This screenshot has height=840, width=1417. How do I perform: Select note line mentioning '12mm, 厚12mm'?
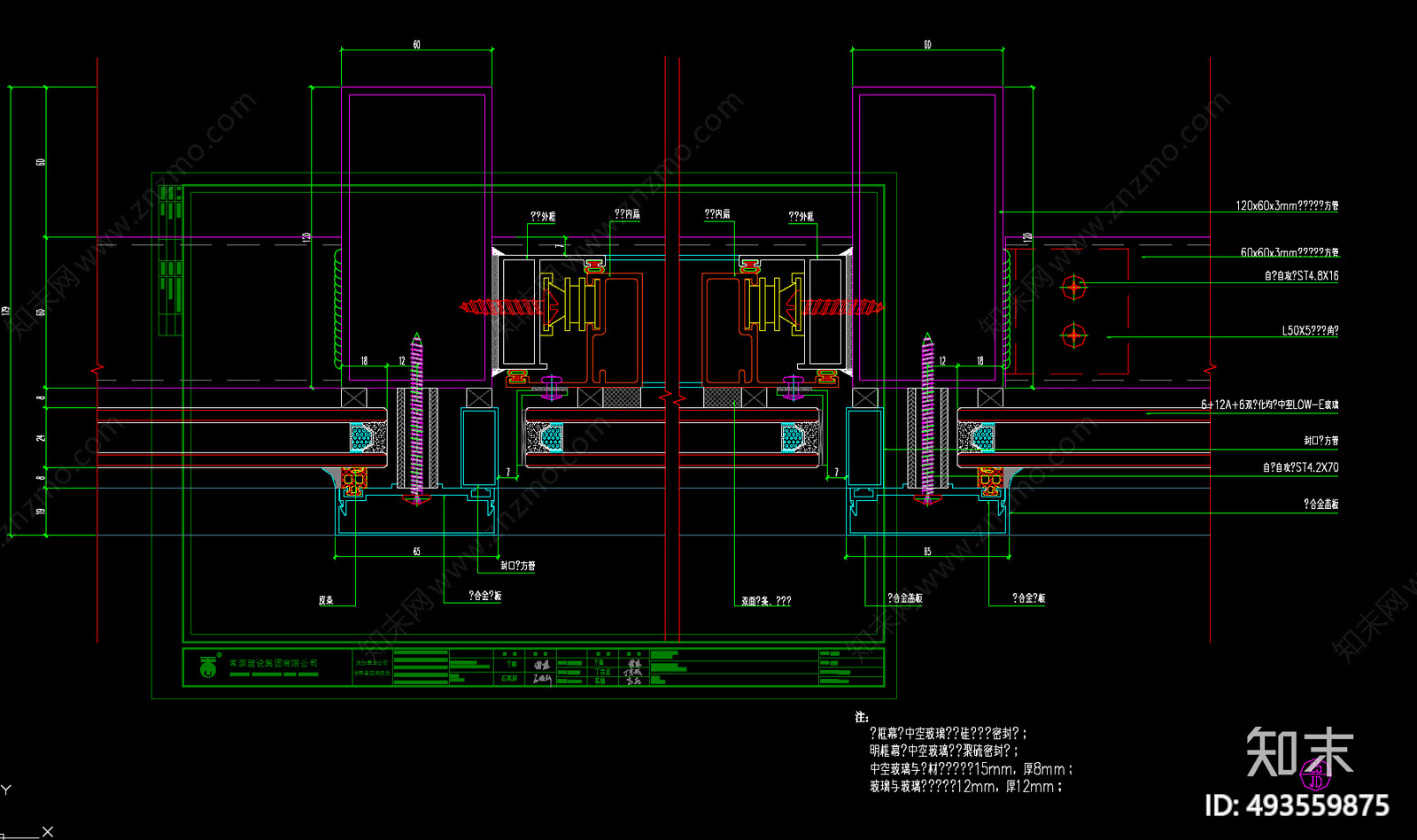click(x=965, y=786)
